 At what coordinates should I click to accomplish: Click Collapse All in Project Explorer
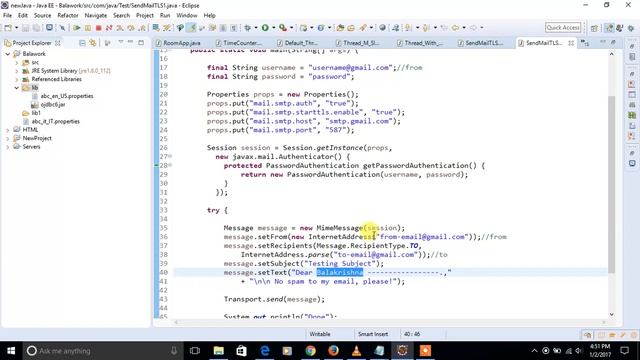82,43
